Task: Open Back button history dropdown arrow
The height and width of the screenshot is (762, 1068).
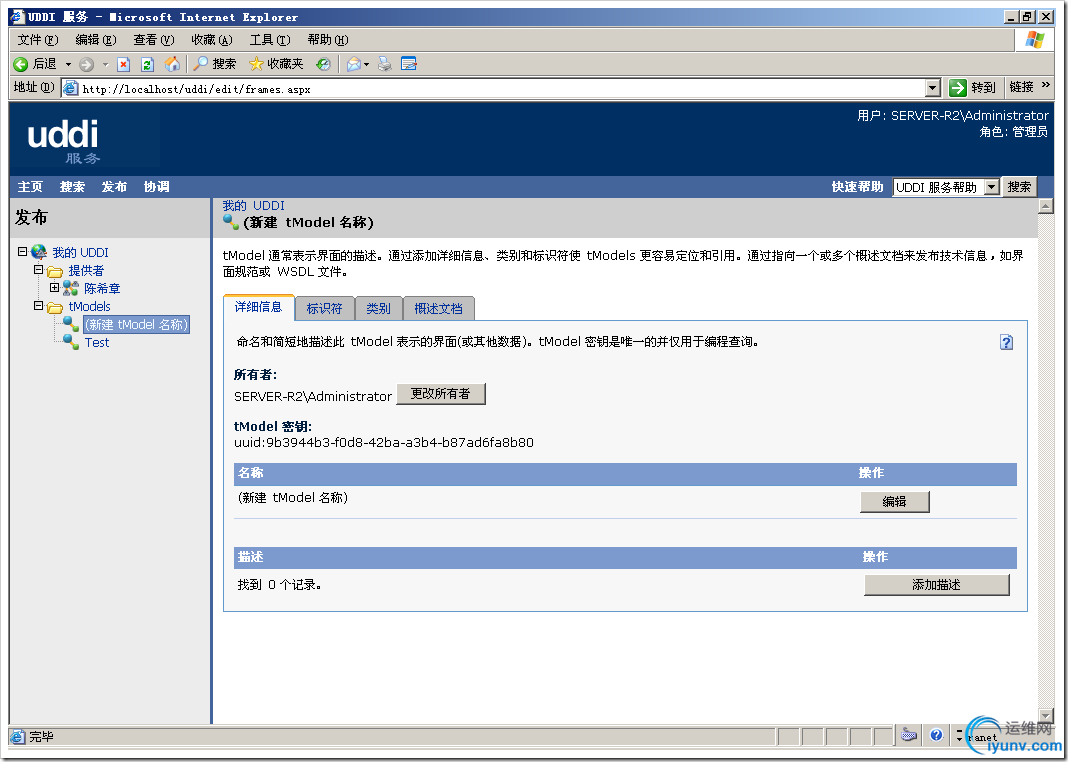Action: 68,64
